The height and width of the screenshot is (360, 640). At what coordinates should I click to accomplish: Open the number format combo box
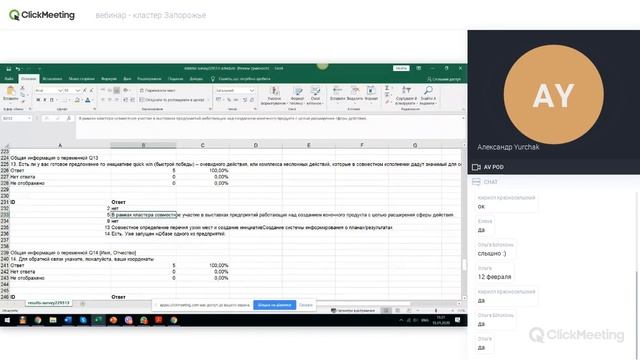coord(235,90)
